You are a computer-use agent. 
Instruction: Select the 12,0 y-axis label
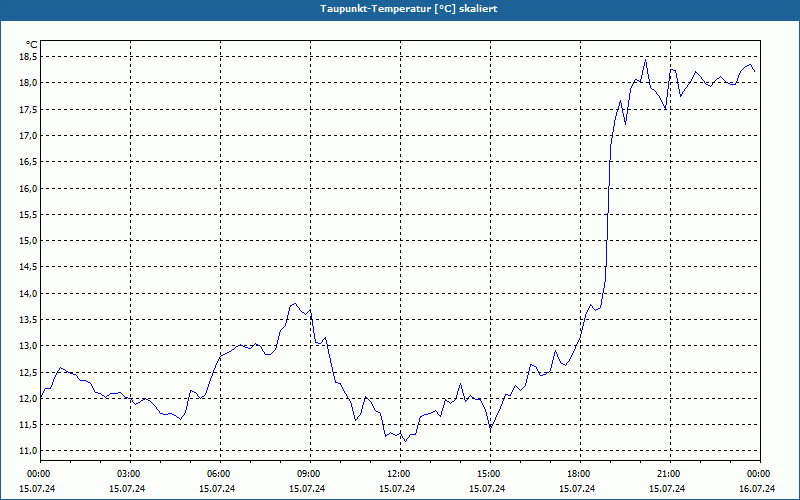[x=29, y=398]
